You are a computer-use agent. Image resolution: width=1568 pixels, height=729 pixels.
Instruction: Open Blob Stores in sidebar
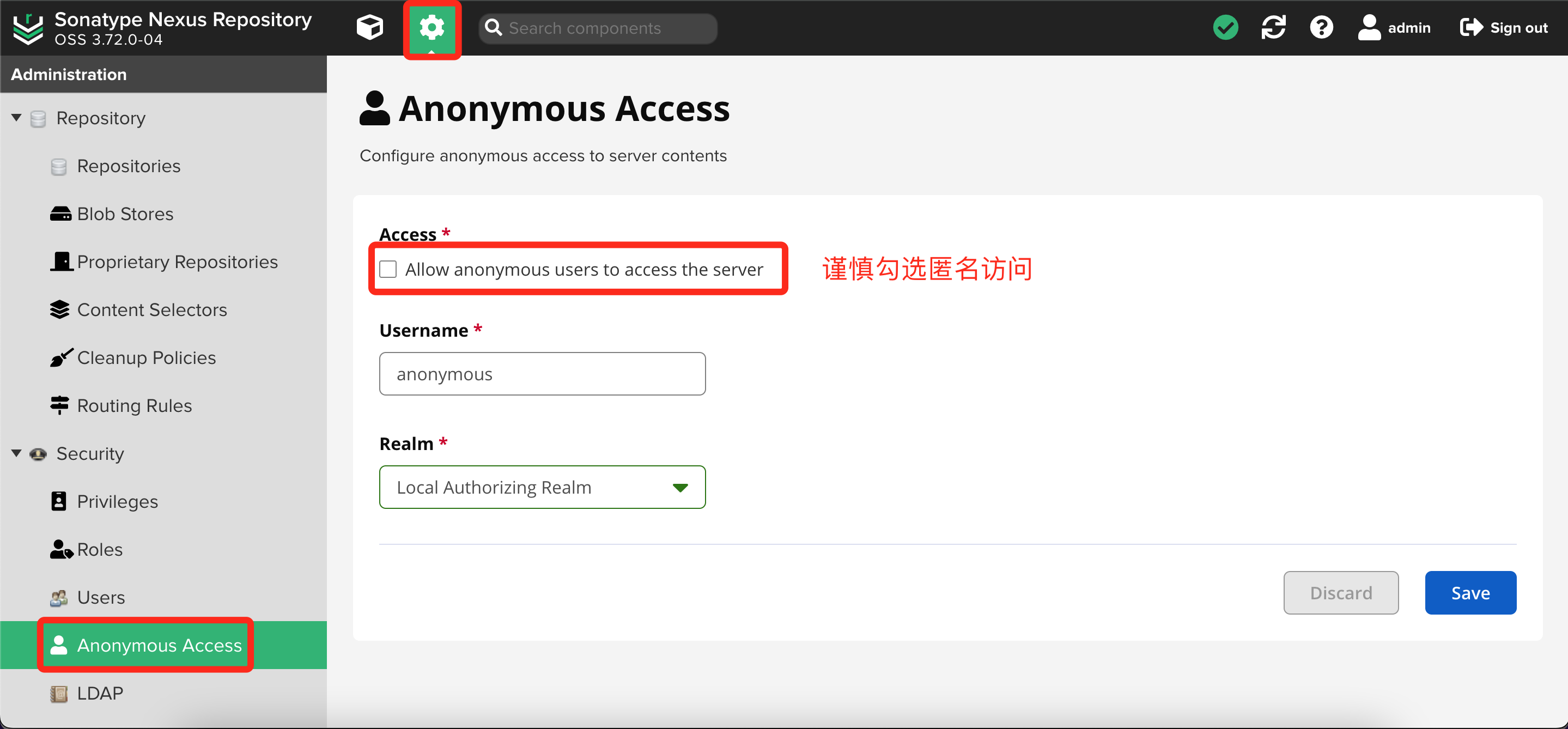[x=125, y=214]
